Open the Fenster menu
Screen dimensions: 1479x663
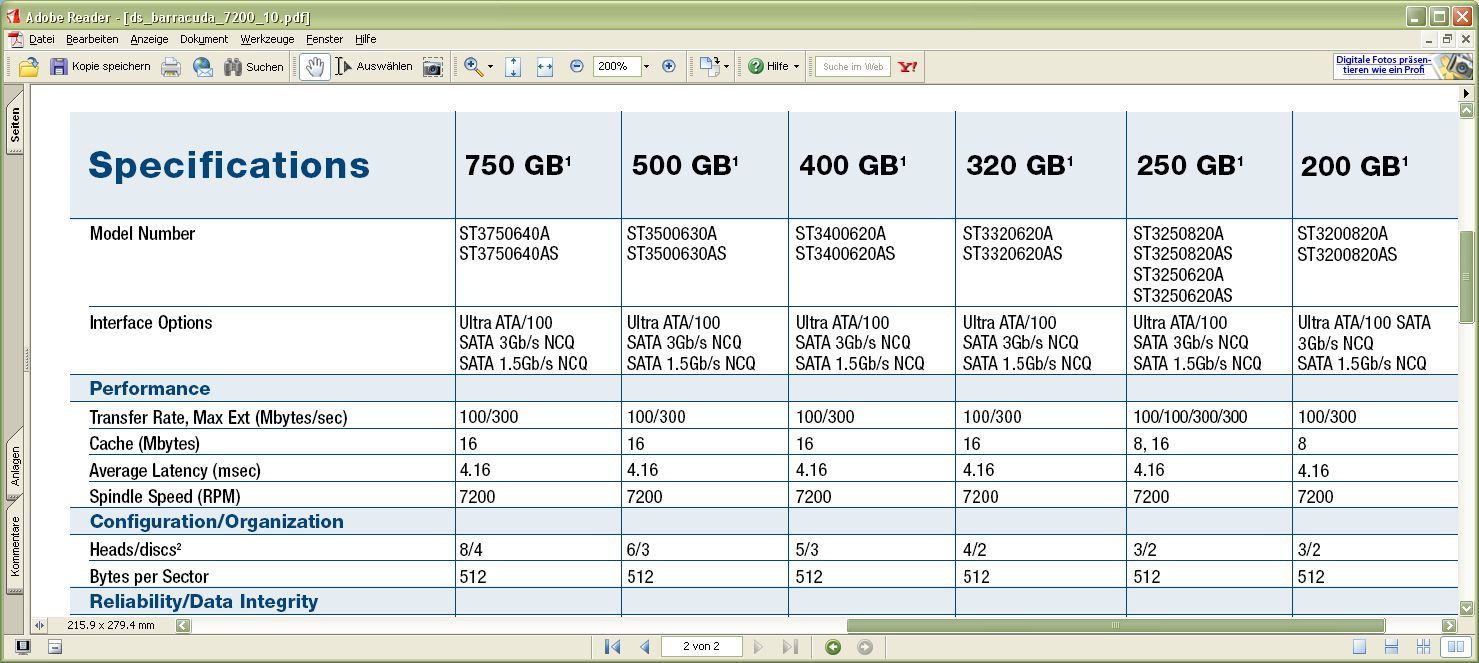click(324, 39)
